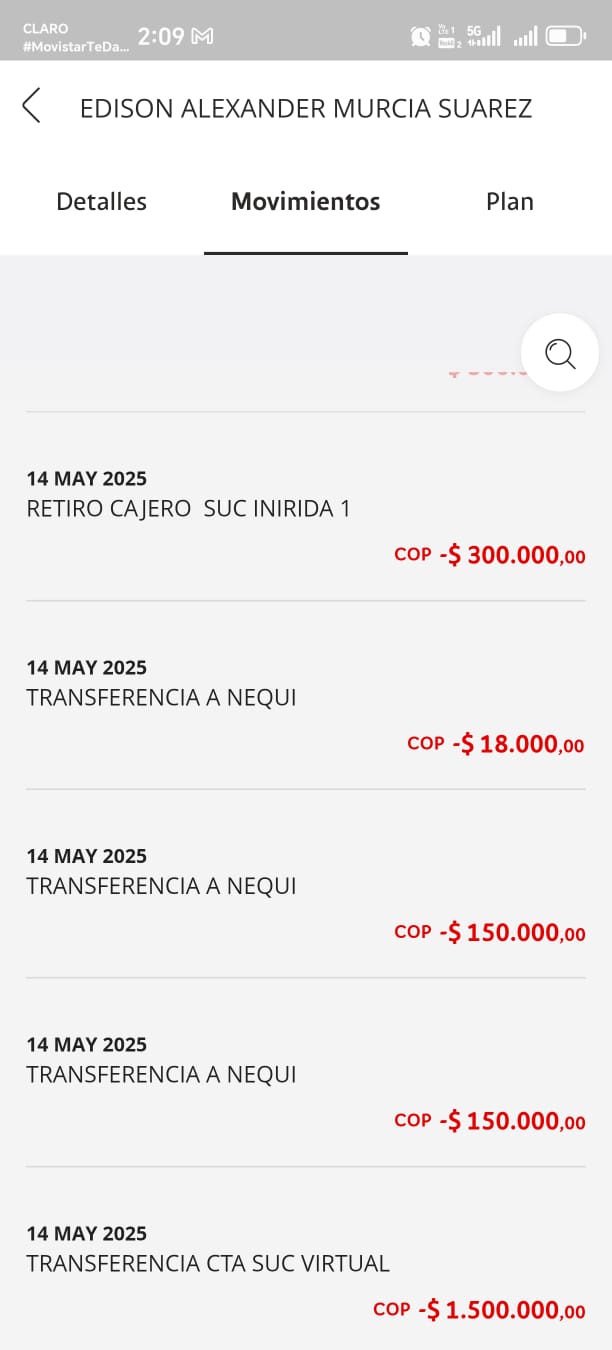This screenshot has height=1350, width=612.
Task: Open the TRANSFERENCIA CTA SUC VIRTUAL movement
Action: pyautogui.click(x=208, y=1263)
